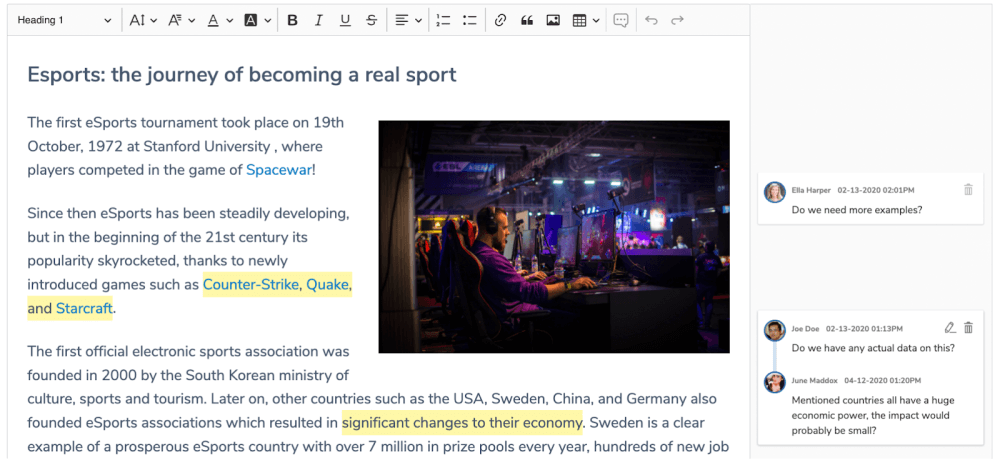Click the name 'Joe Doe'

805,328
